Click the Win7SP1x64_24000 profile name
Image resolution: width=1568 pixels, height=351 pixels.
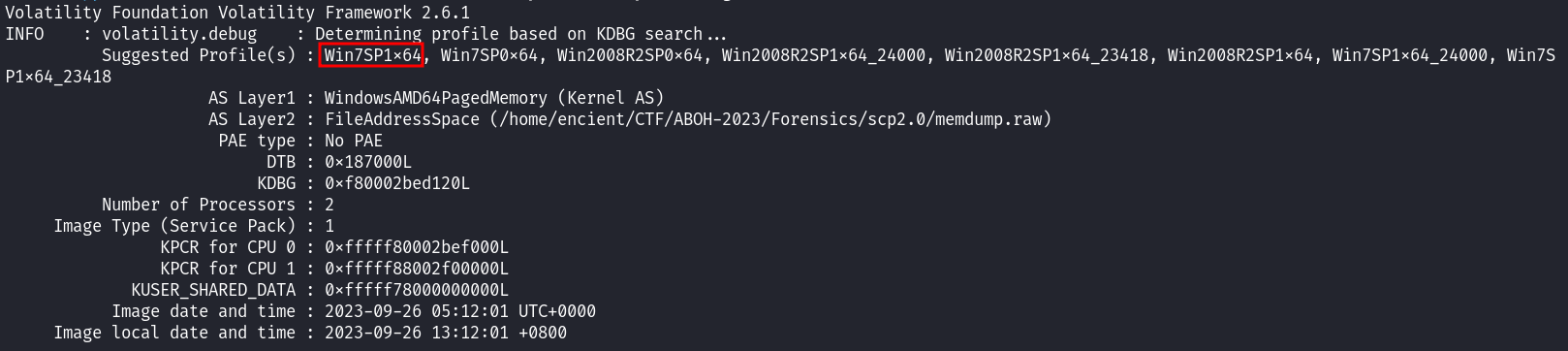click(x=1410, y=55)
